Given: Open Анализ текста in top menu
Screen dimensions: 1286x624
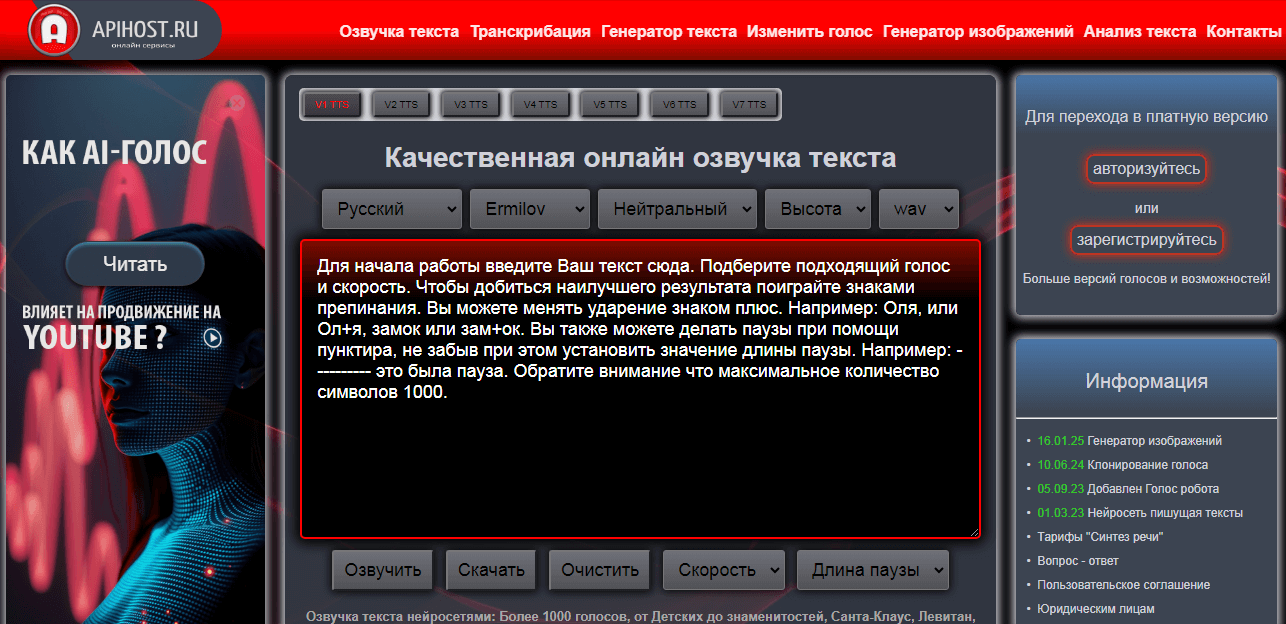Looking at the screenshot, I should pyautogui.click(x=1140, y=31).
